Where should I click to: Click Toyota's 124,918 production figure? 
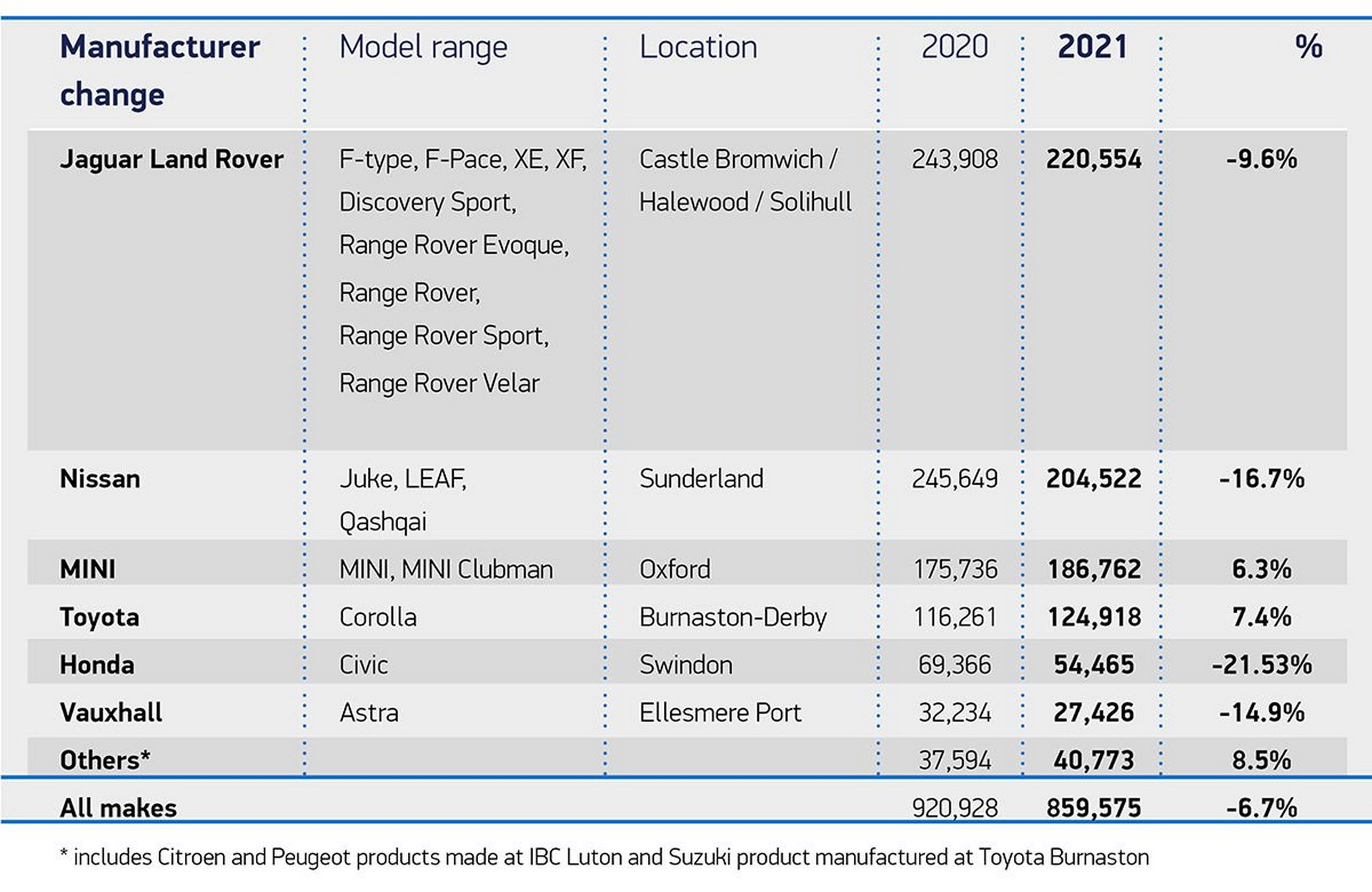(x=1094, y=616)
